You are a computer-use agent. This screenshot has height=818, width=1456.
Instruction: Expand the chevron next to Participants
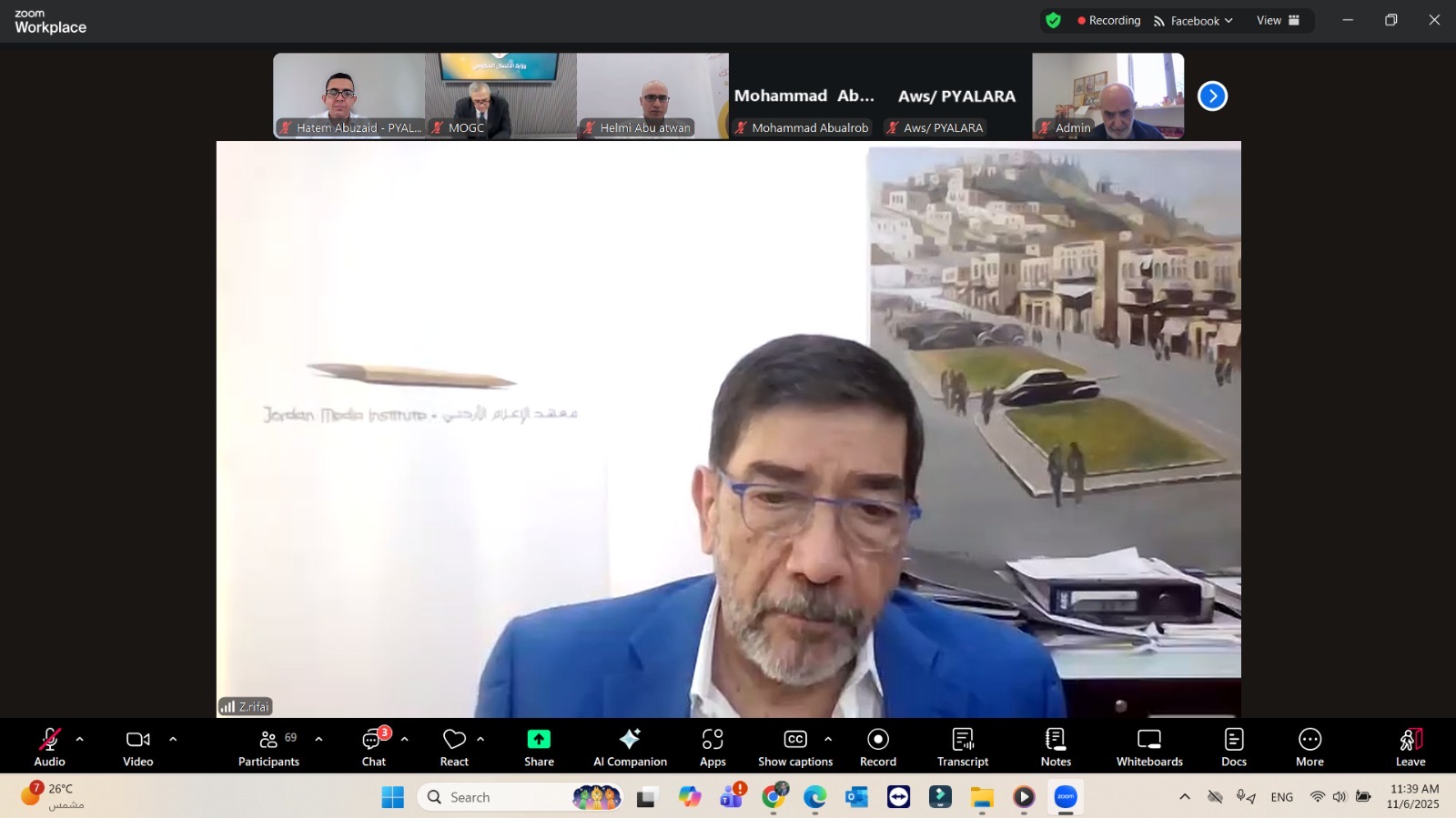pyautogui.click(x=318, y=740)
